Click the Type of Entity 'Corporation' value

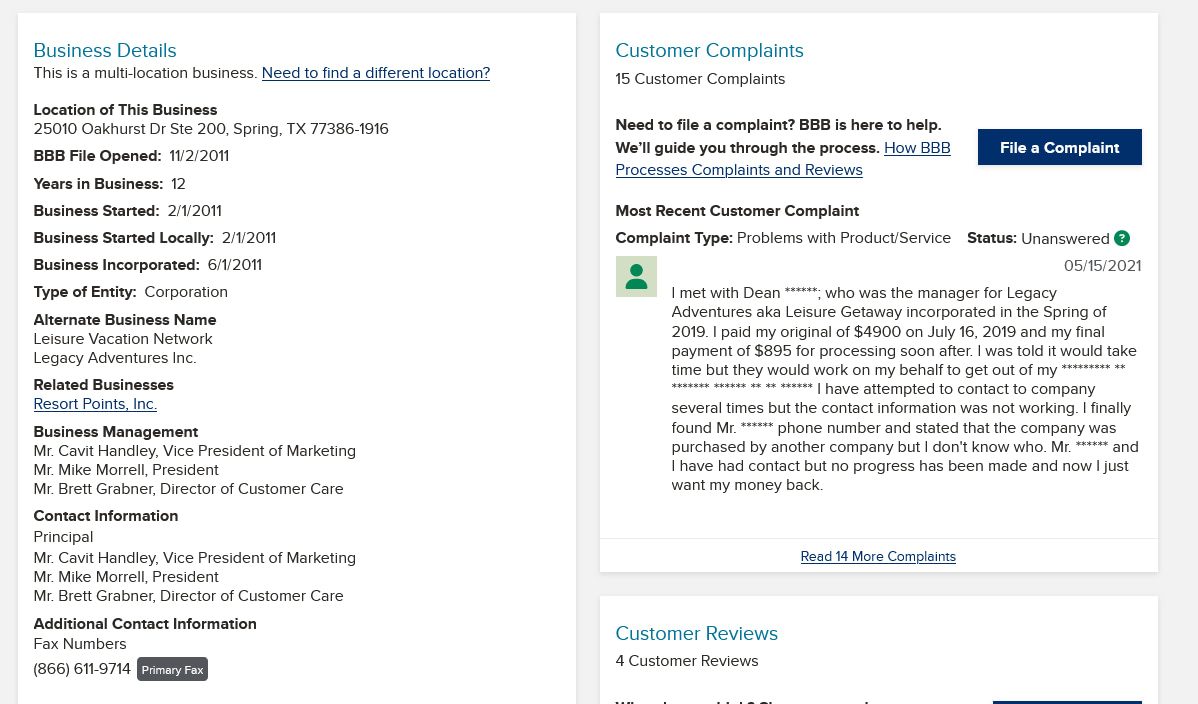click(x=186, y=292)
